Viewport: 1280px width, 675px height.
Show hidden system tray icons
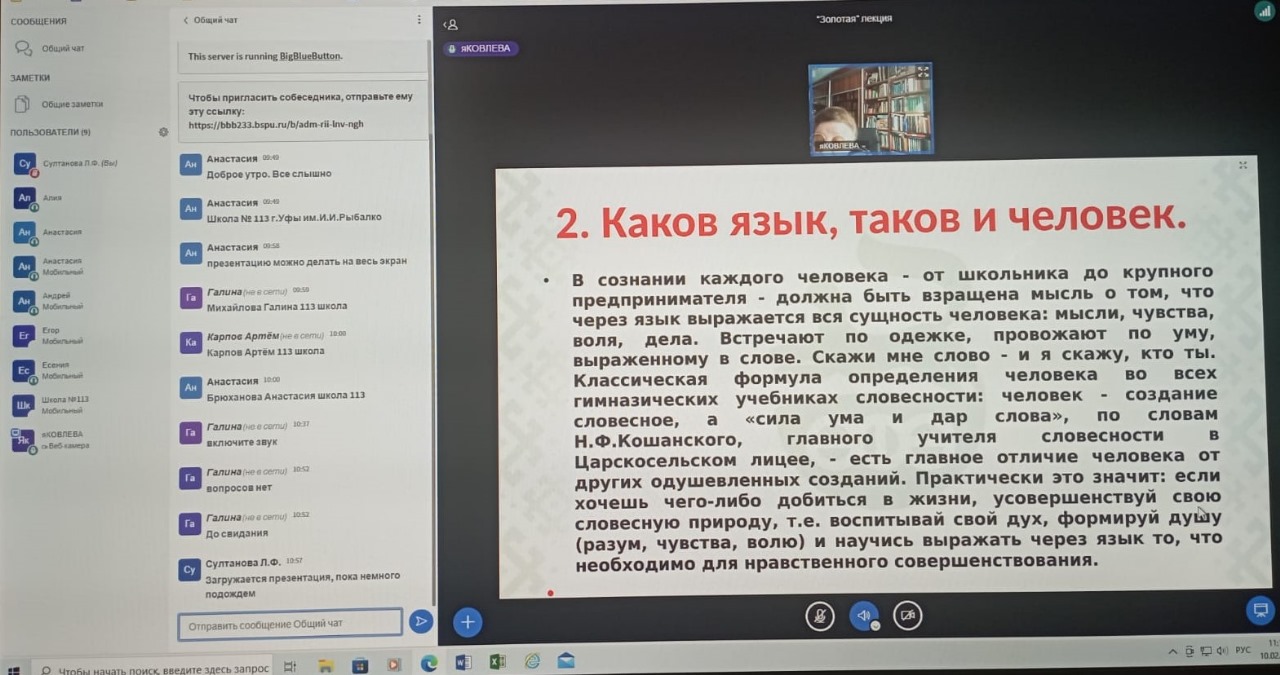point(1173,652)
